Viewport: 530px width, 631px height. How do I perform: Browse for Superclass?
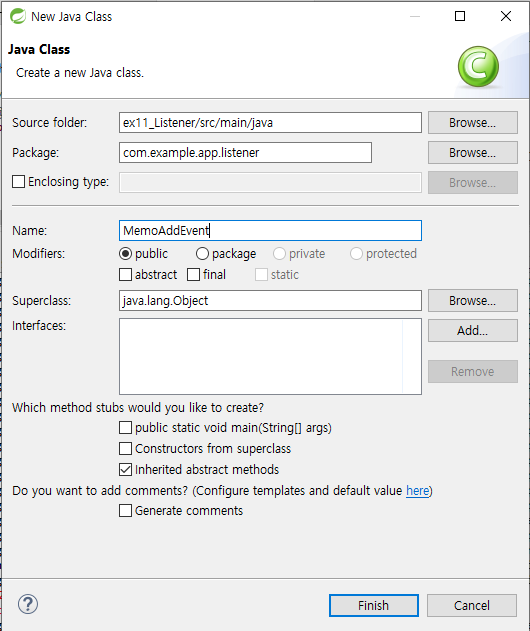pyautogui.click(x=472, y=301)
